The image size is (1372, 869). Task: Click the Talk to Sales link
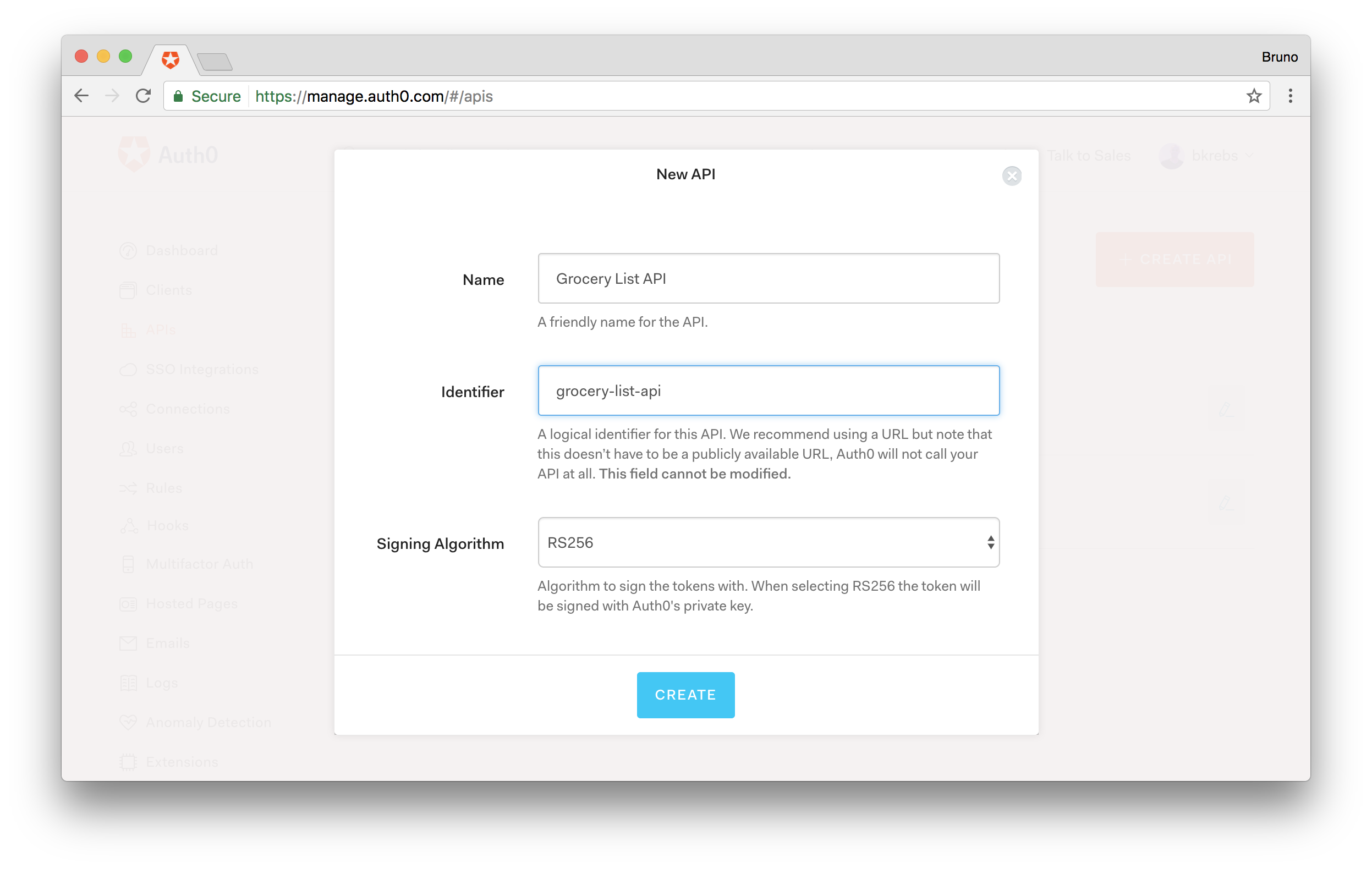(1088, 156)
